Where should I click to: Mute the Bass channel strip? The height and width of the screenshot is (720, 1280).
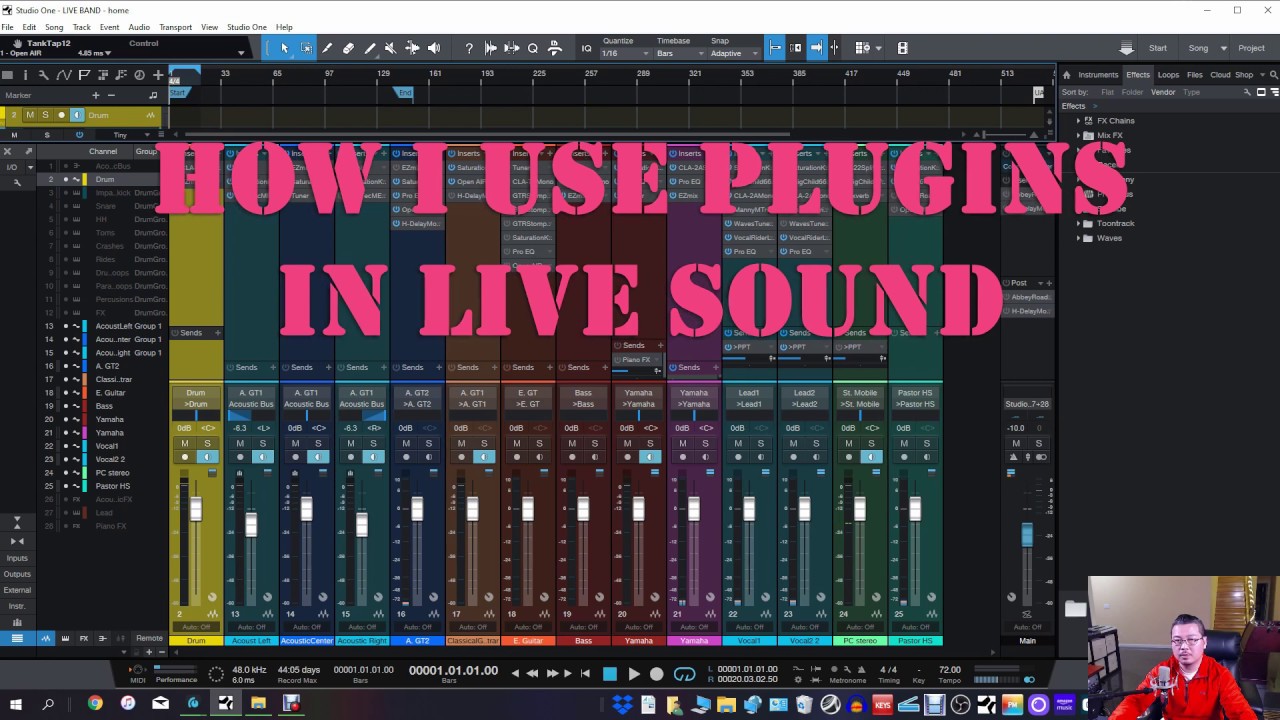[572, 443]
